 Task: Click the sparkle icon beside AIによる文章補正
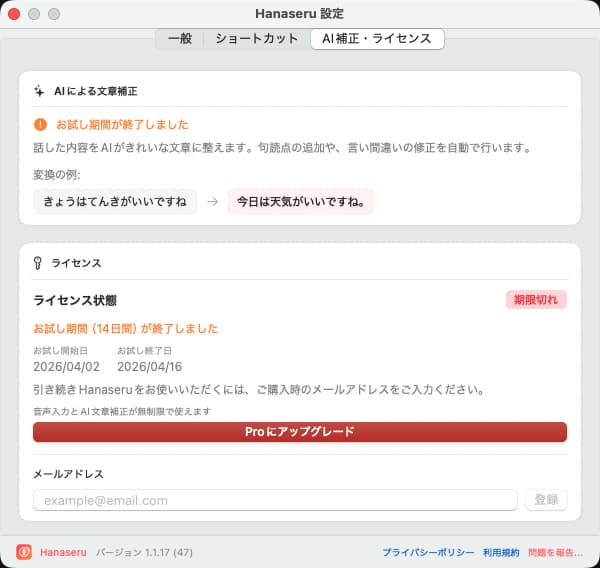pos(39,91)
